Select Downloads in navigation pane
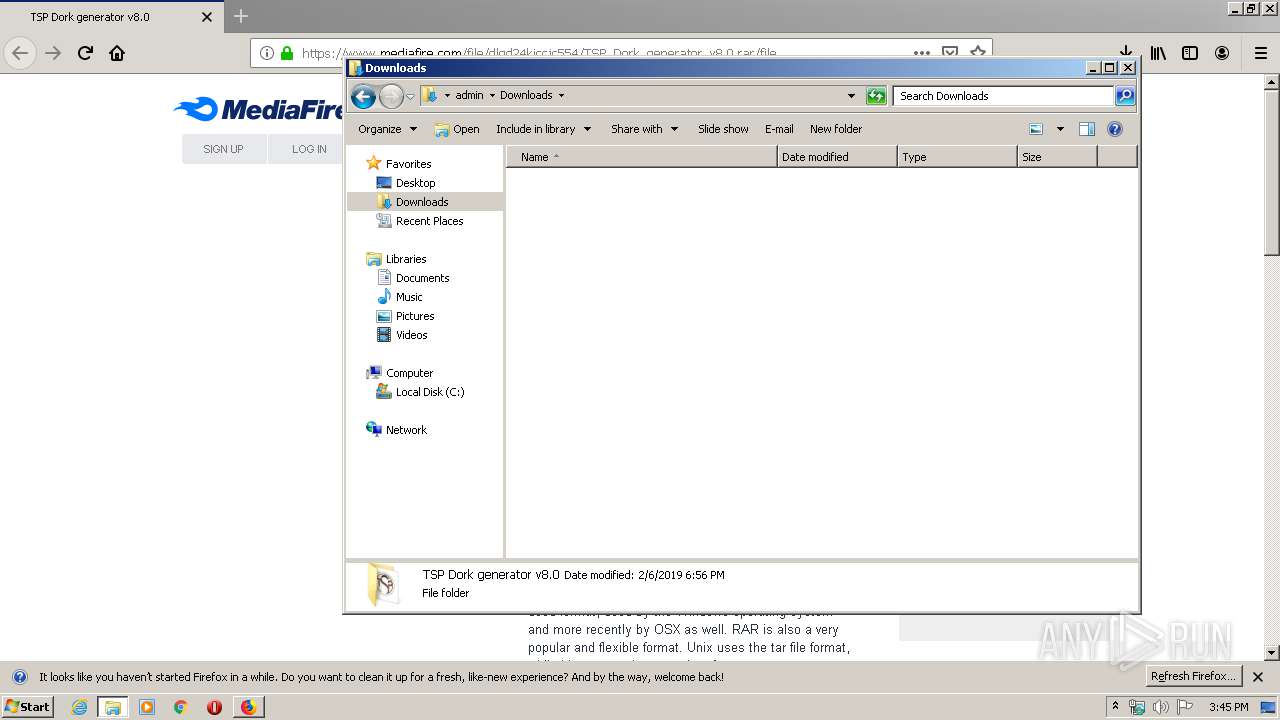 421,202
